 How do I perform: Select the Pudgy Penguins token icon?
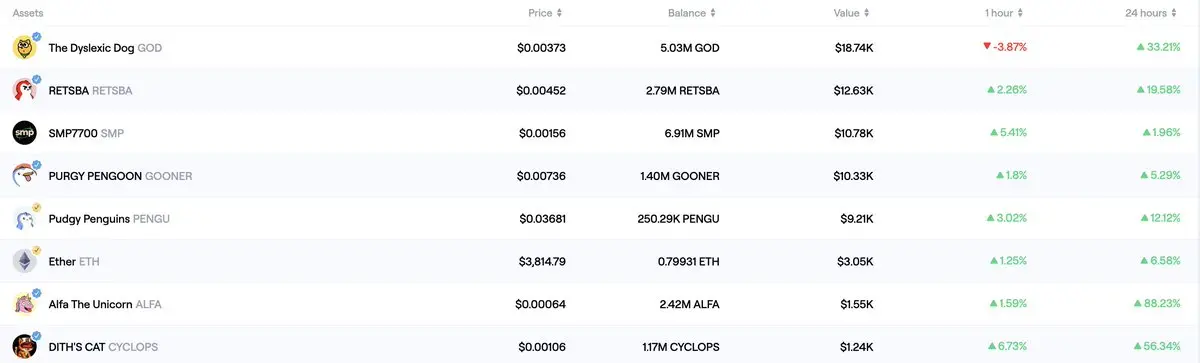click(25, 219)
